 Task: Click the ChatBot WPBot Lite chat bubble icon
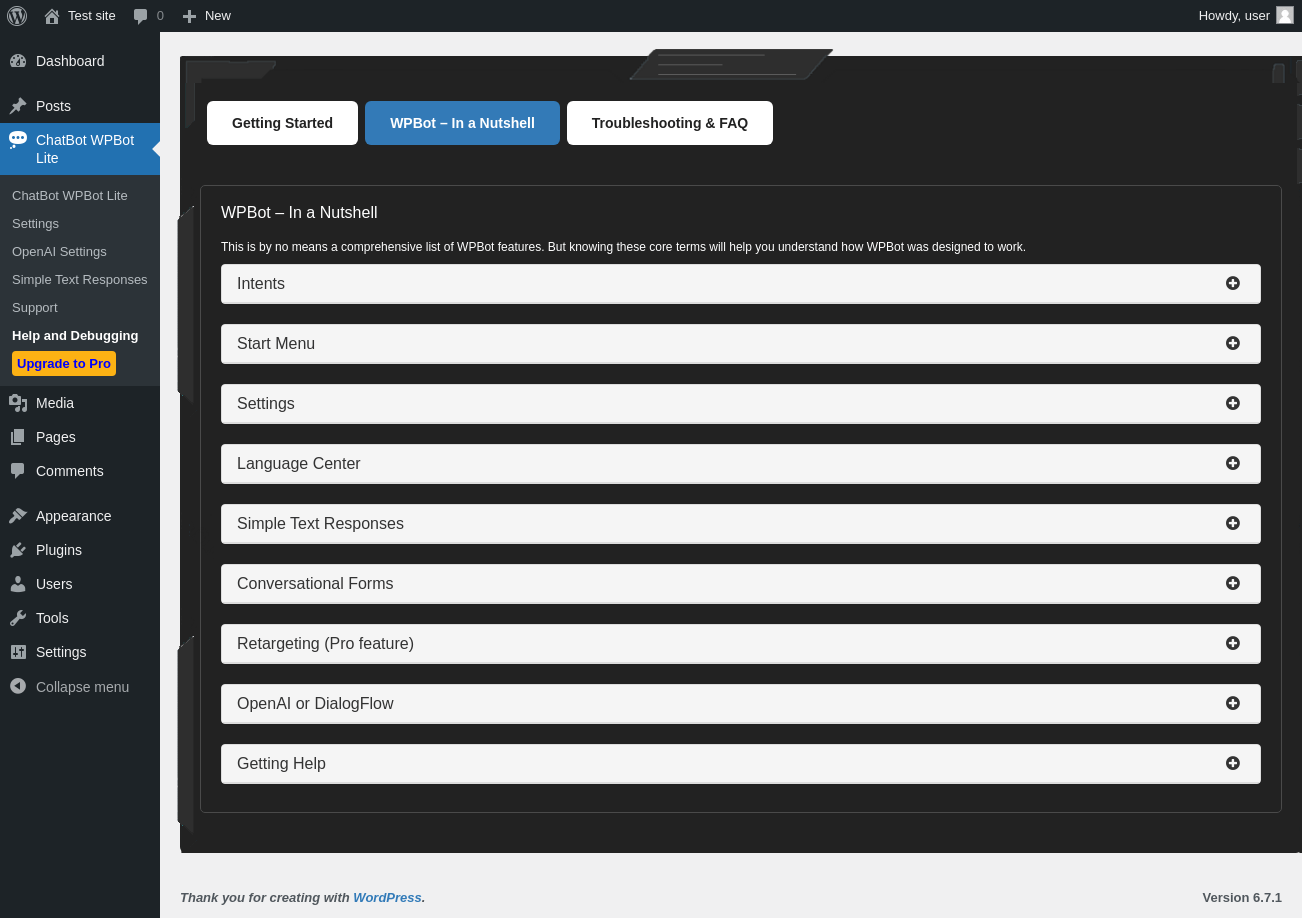coord(18,140)
